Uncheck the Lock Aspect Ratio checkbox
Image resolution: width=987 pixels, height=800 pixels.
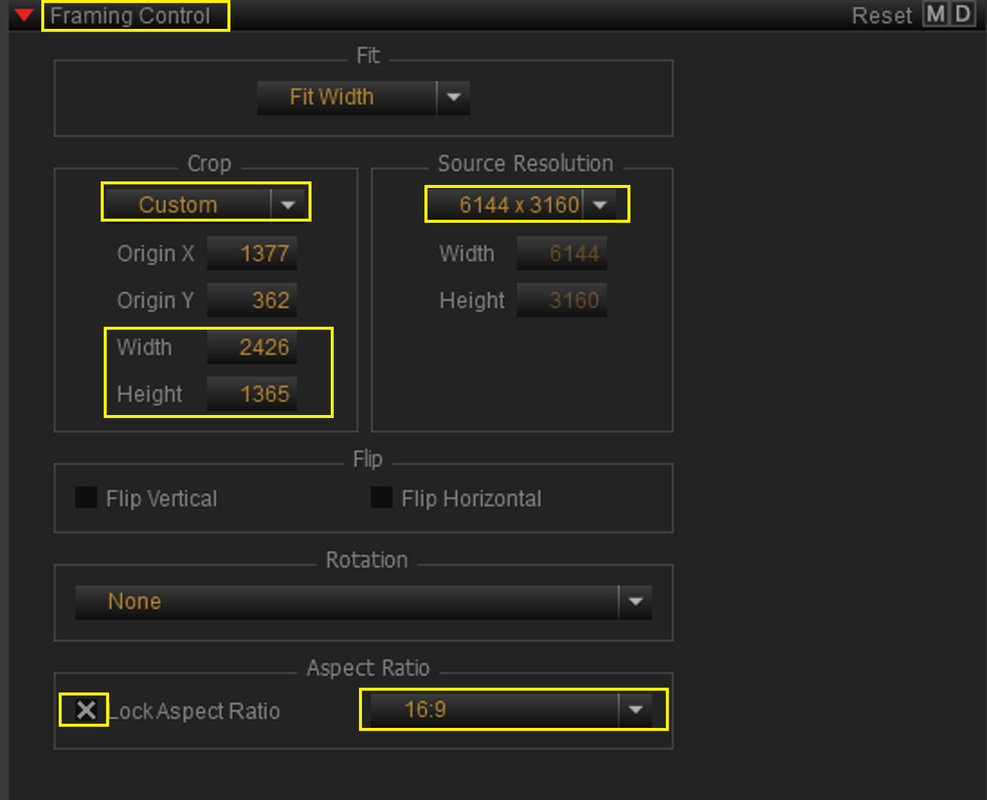tap(86, 710)
